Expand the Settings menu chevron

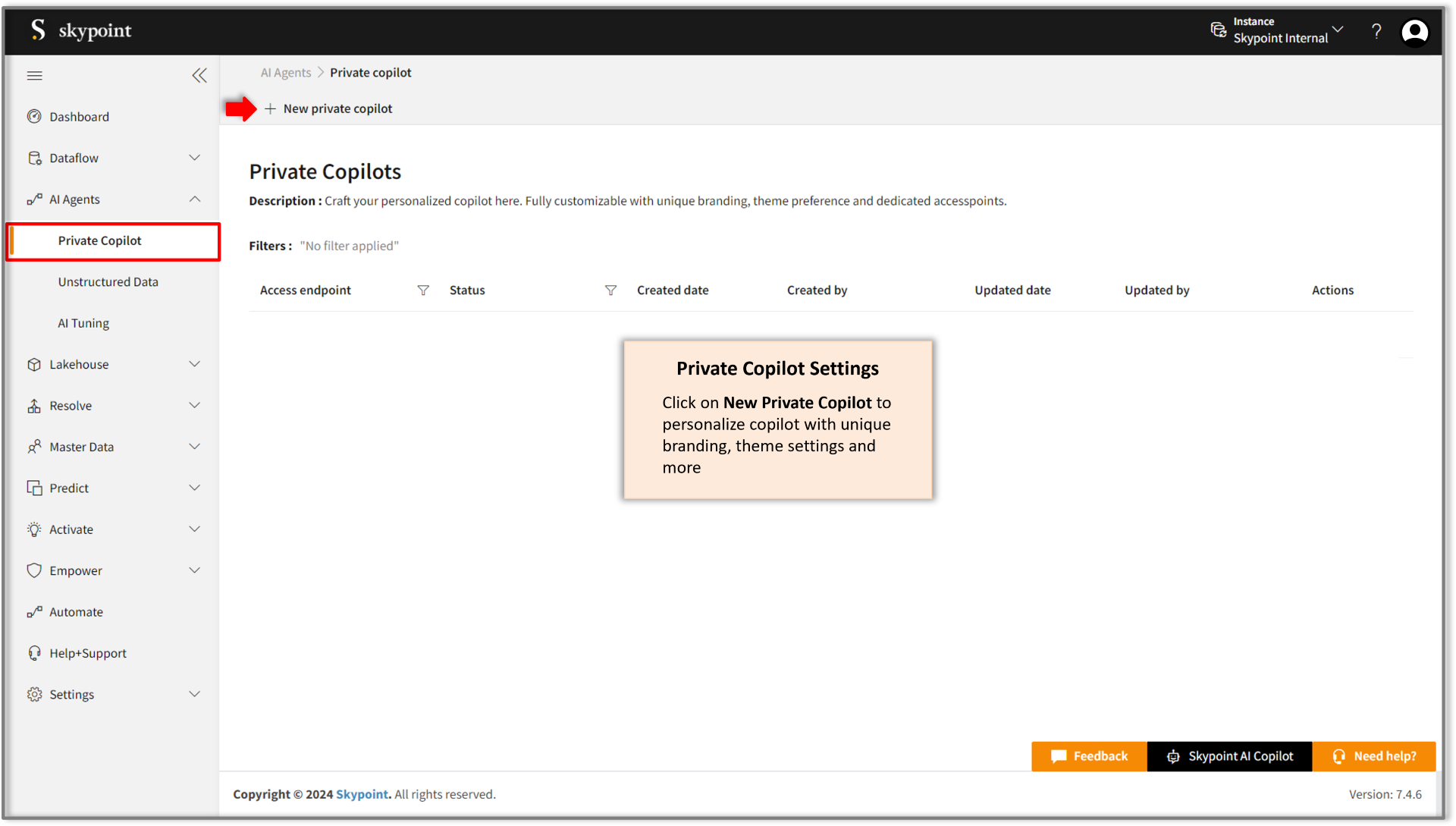pos(195,695)
